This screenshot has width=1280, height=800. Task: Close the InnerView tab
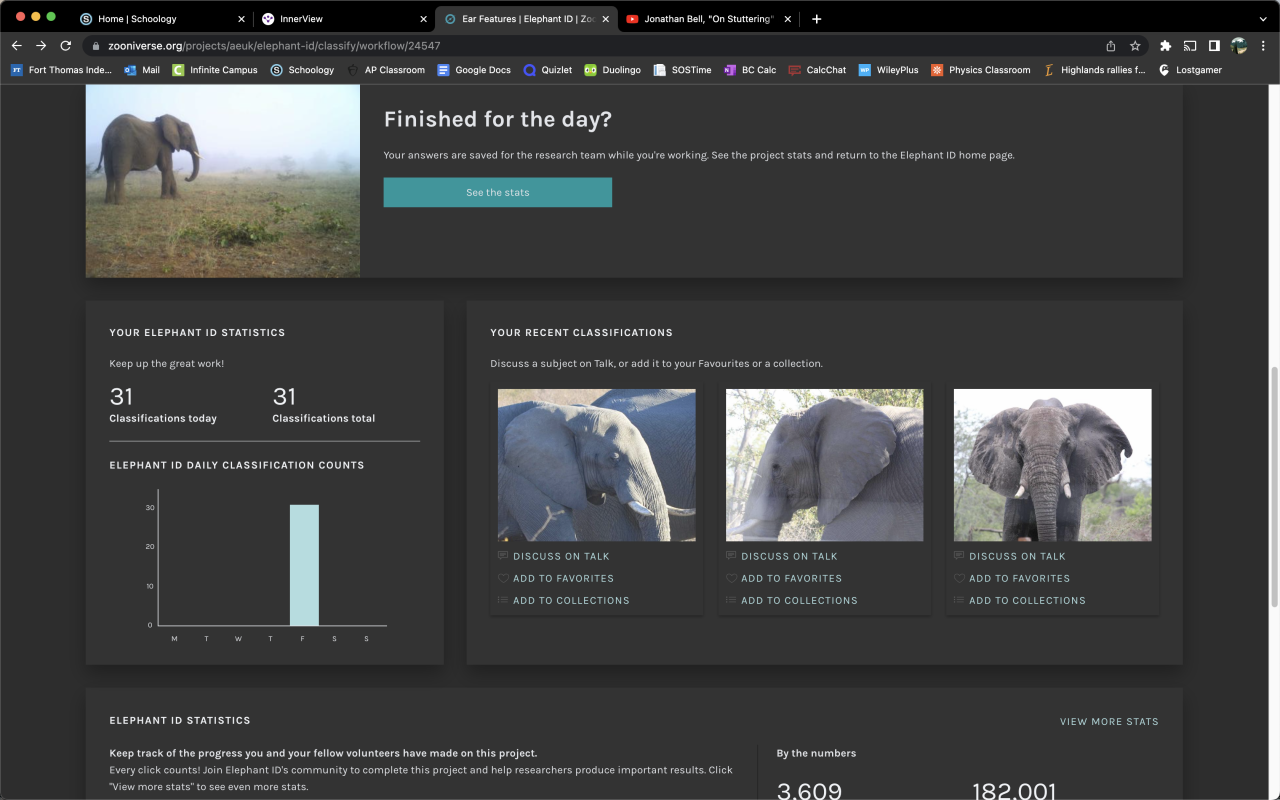pyautogui.click(x=423, y=19)
